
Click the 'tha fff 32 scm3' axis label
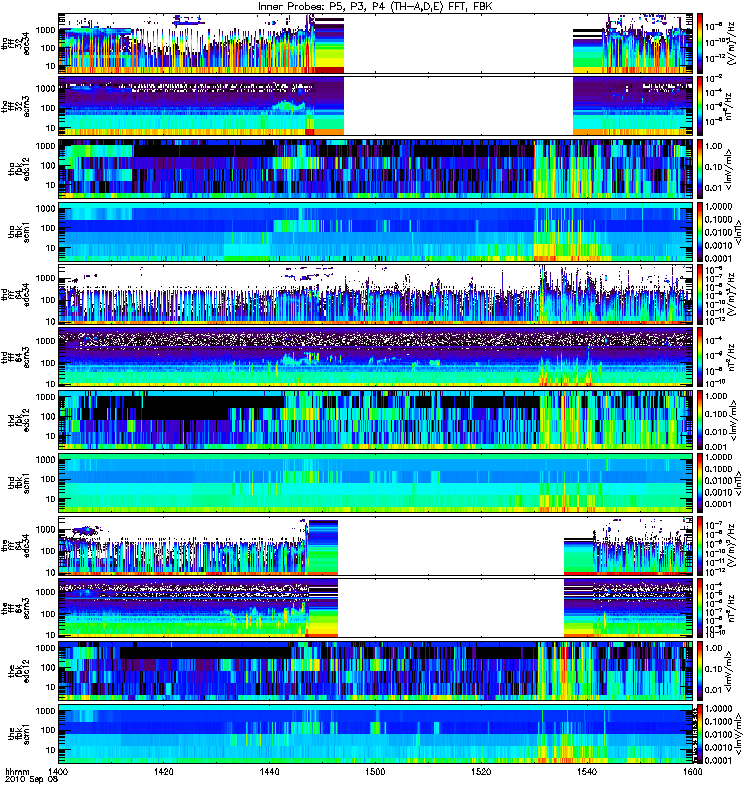coord(16,107)
